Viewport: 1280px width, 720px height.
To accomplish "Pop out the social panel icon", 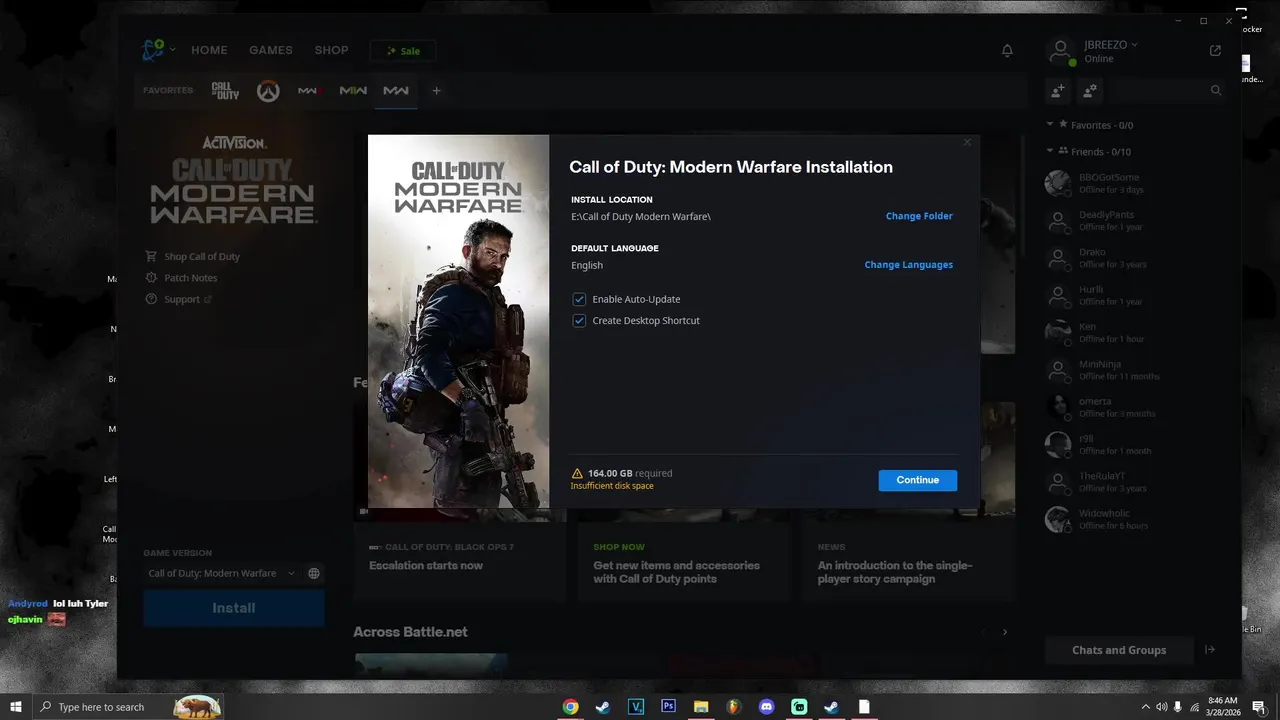I will [1215, 50].
